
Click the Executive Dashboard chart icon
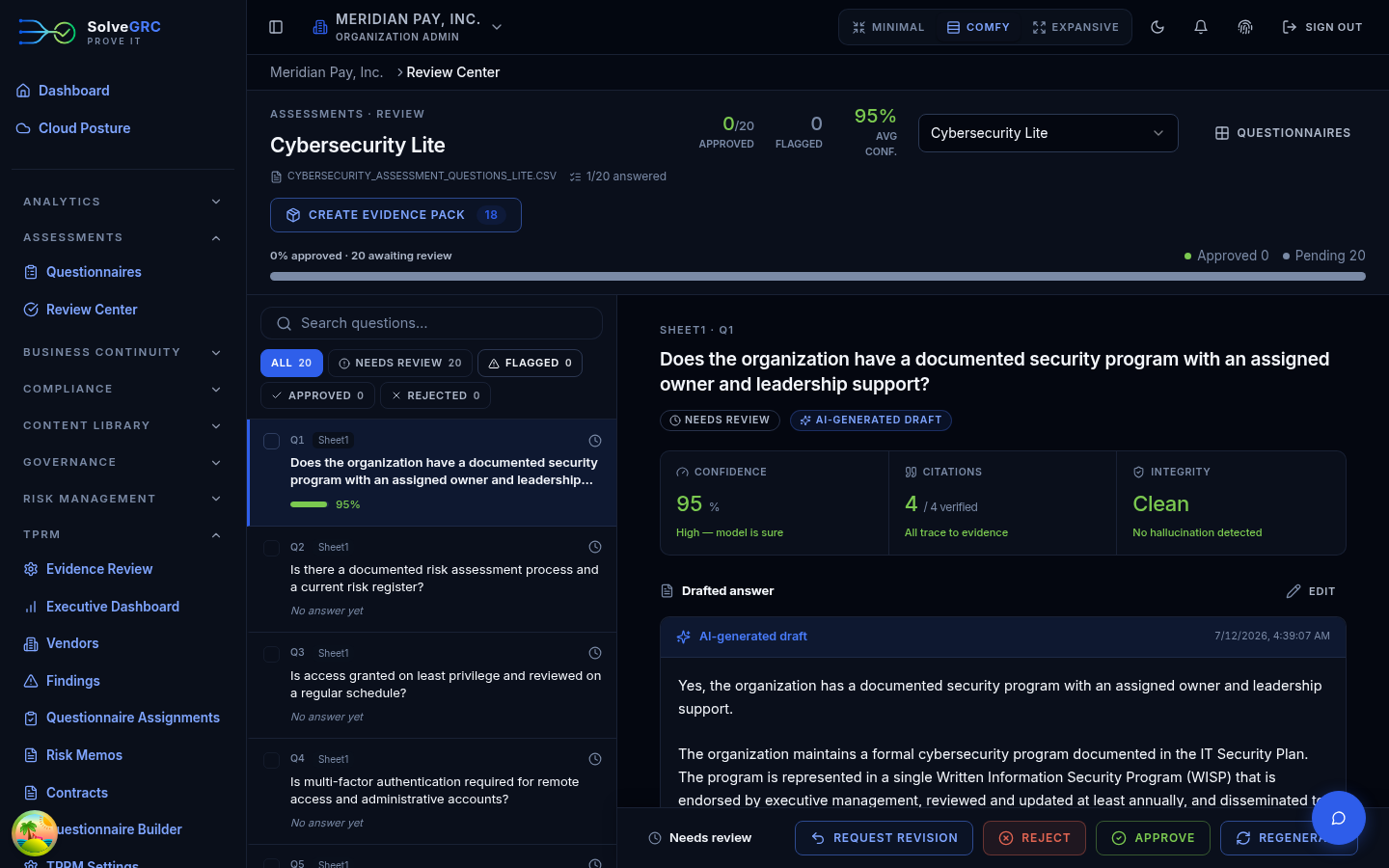click(31, 607)
